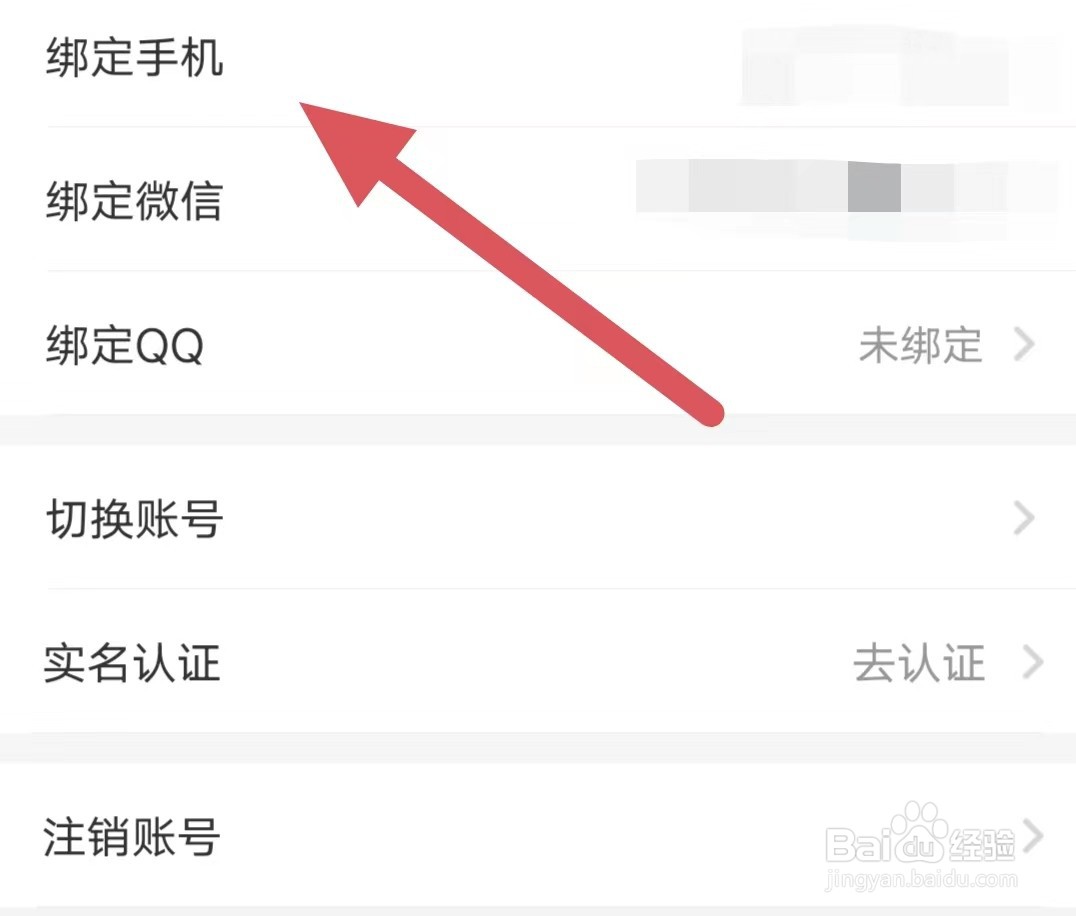Viewport: 1076px width, 916px height.
Task: Open the 绑定QQ label
Action: click(125, 345)
